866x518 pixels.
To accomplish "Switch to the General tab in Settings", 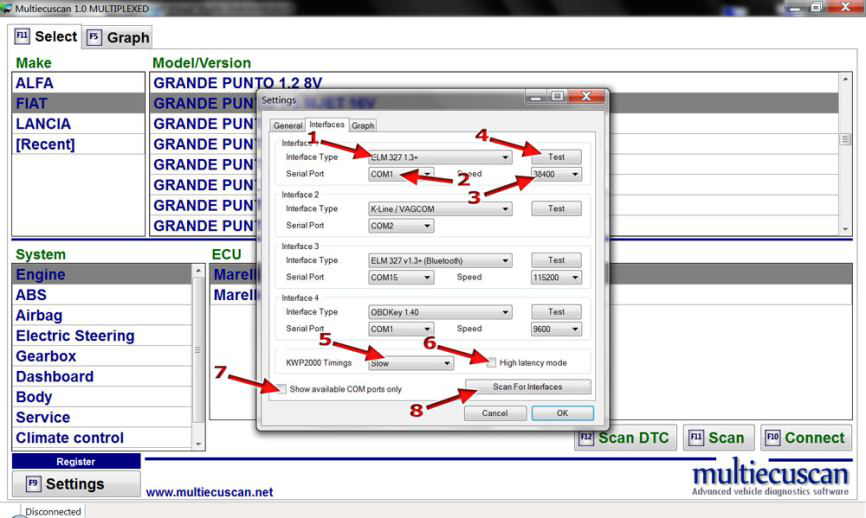I will [288, 126].
